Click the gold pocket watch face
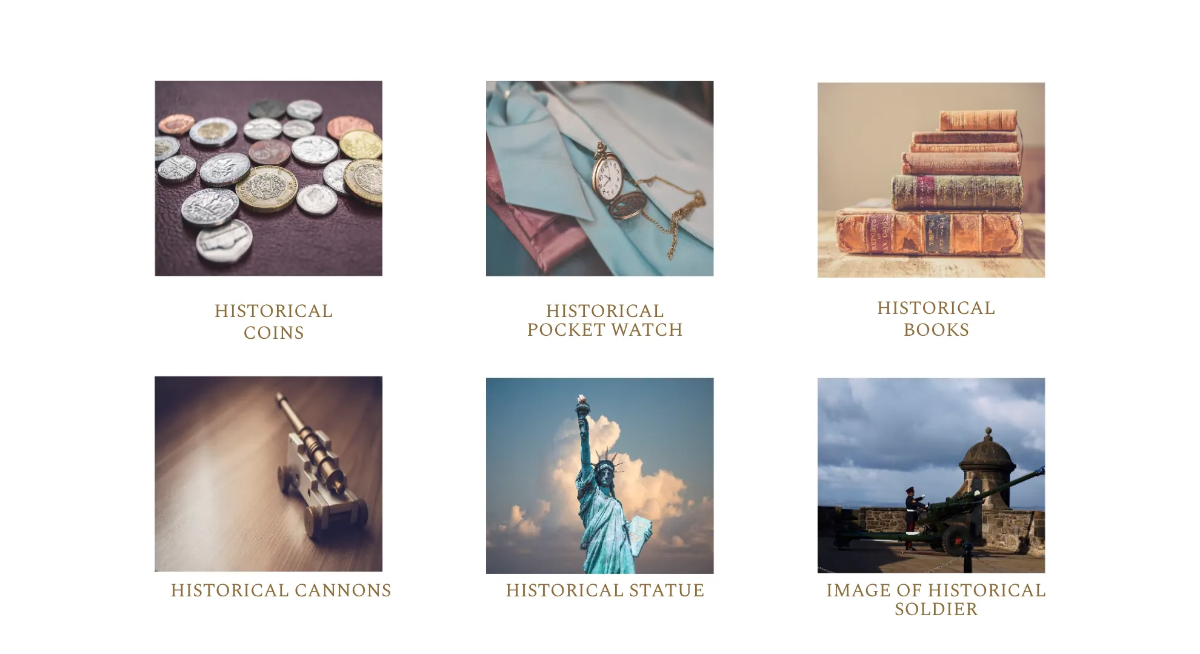Viewport: 1200px width, 654px height. 607,177
